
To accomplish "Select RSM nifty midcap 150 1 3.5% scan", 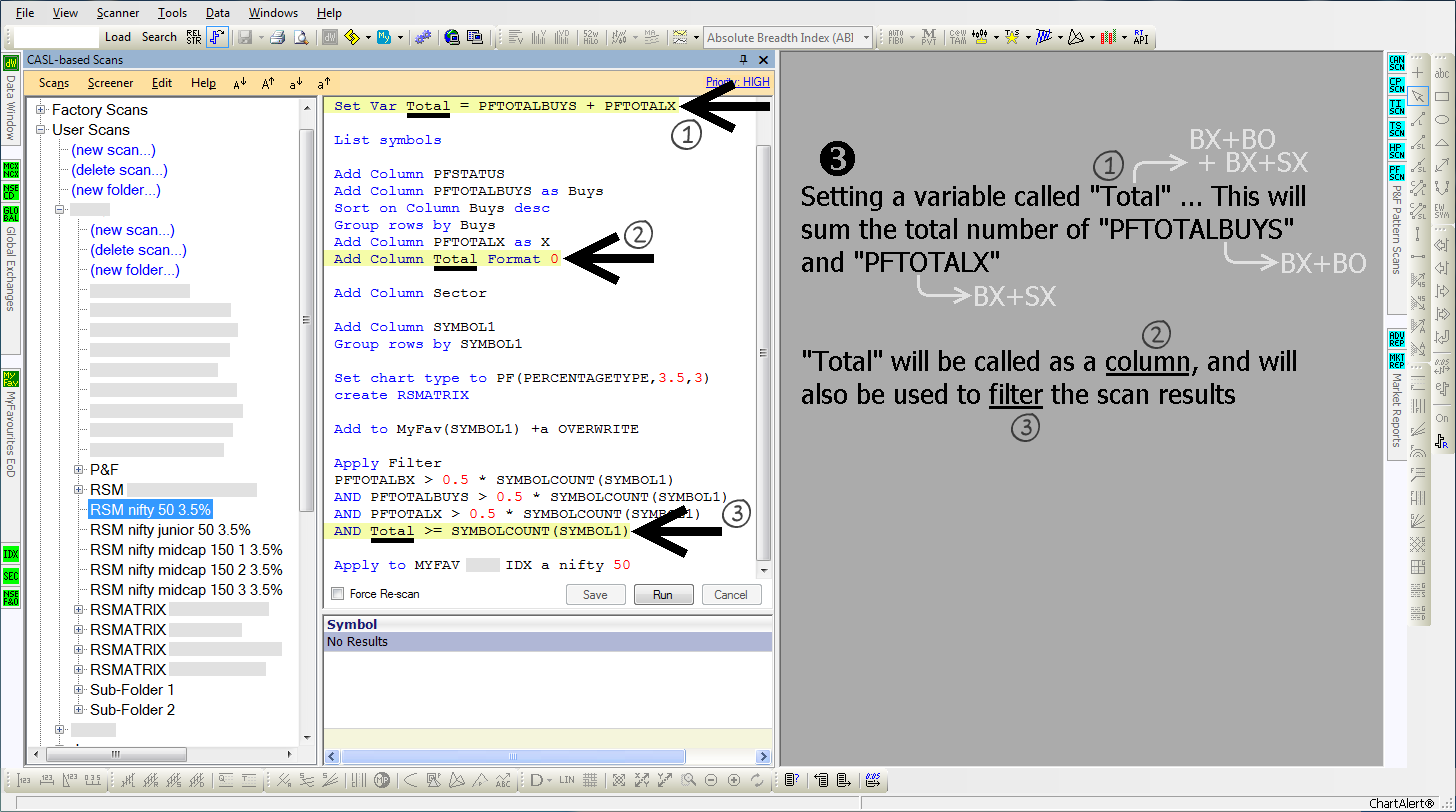I will 186,550.
